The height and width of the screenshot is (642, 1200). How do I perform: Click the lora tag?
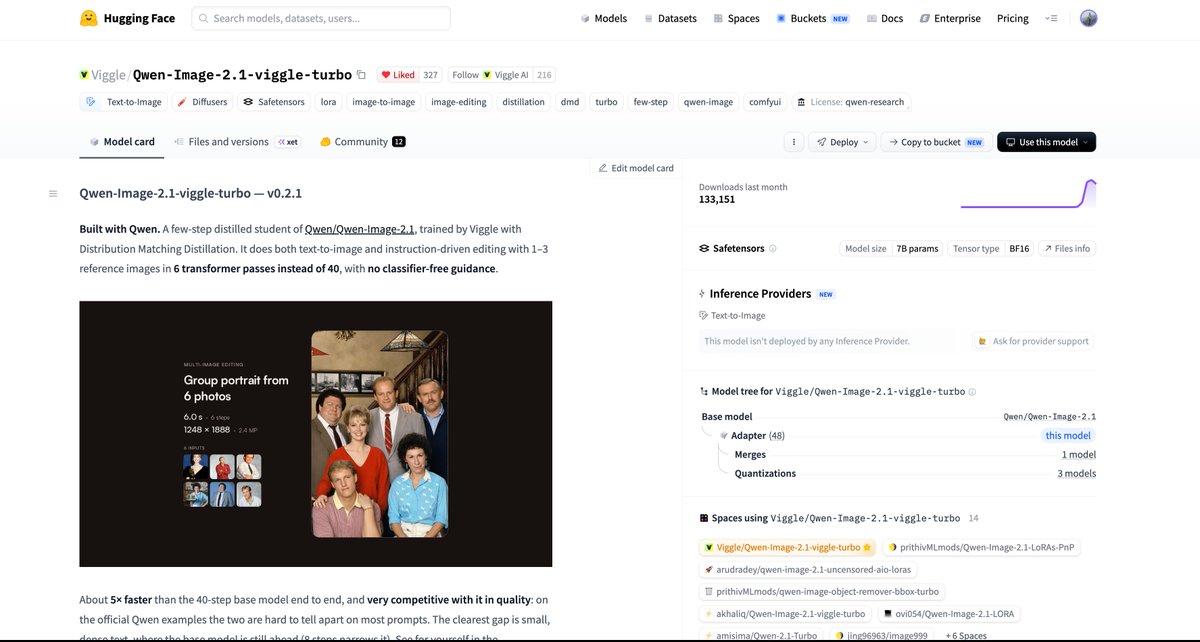pos(328,102)
